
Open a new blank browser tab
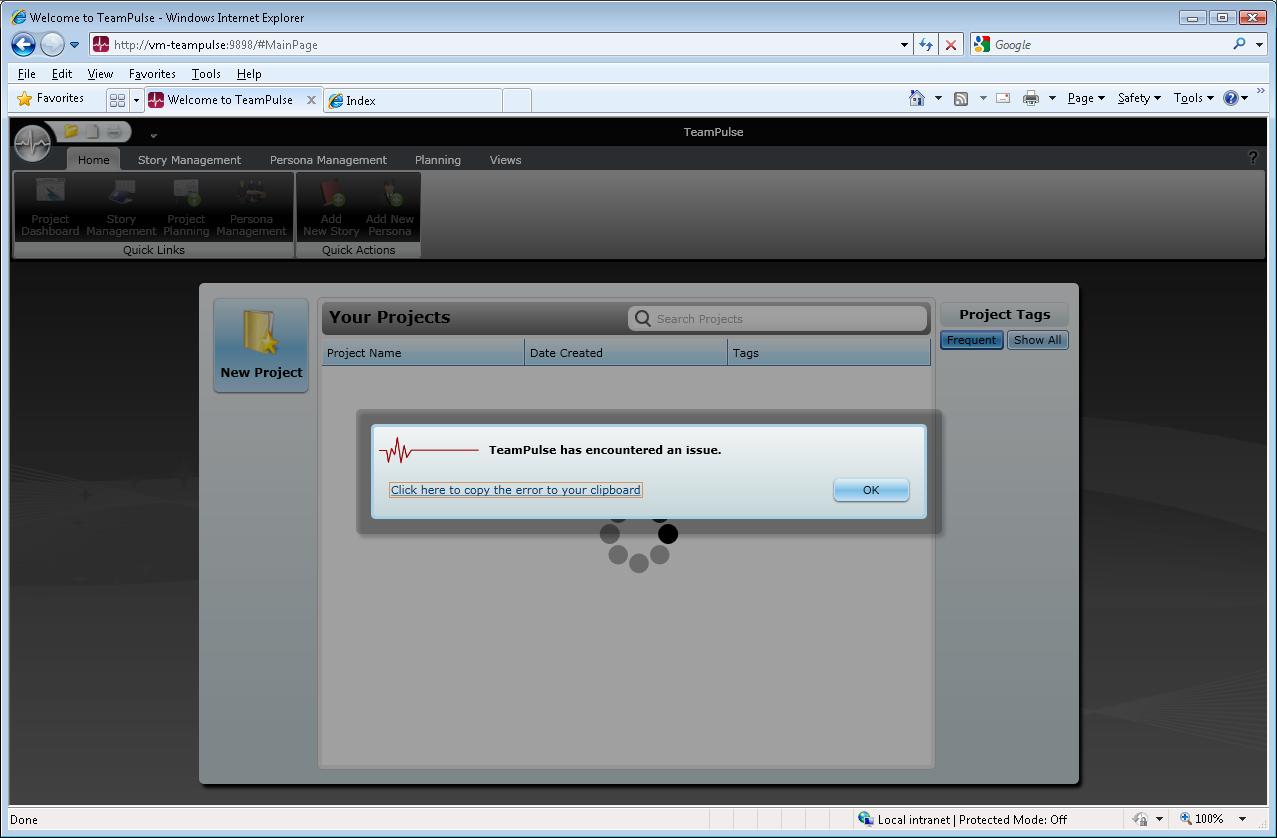click(516, 100)
